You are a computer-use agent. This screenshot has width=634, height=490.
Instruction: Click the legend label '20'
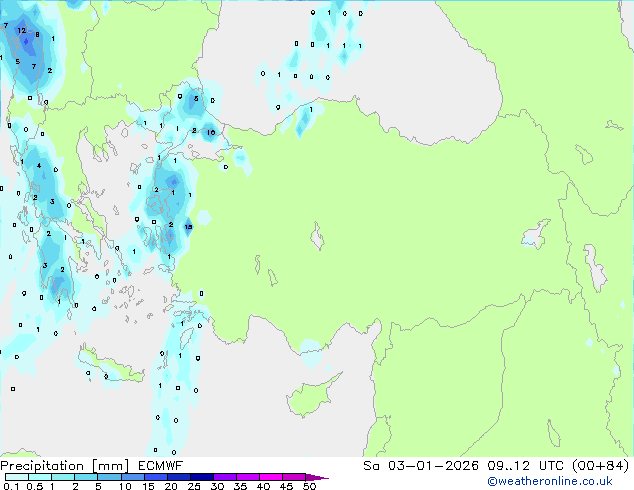click(171, 486)
